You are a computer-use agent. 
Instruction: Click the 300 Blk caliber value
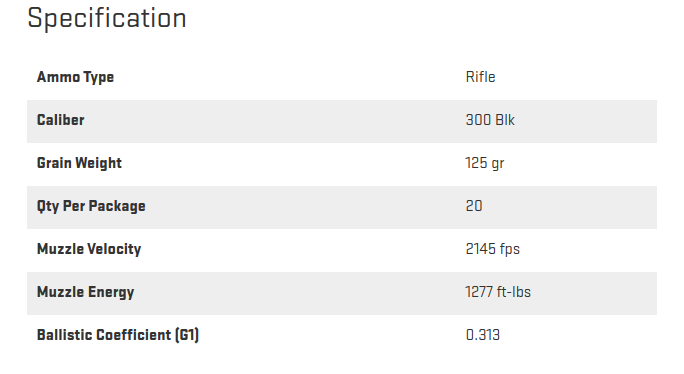[490, 120]
